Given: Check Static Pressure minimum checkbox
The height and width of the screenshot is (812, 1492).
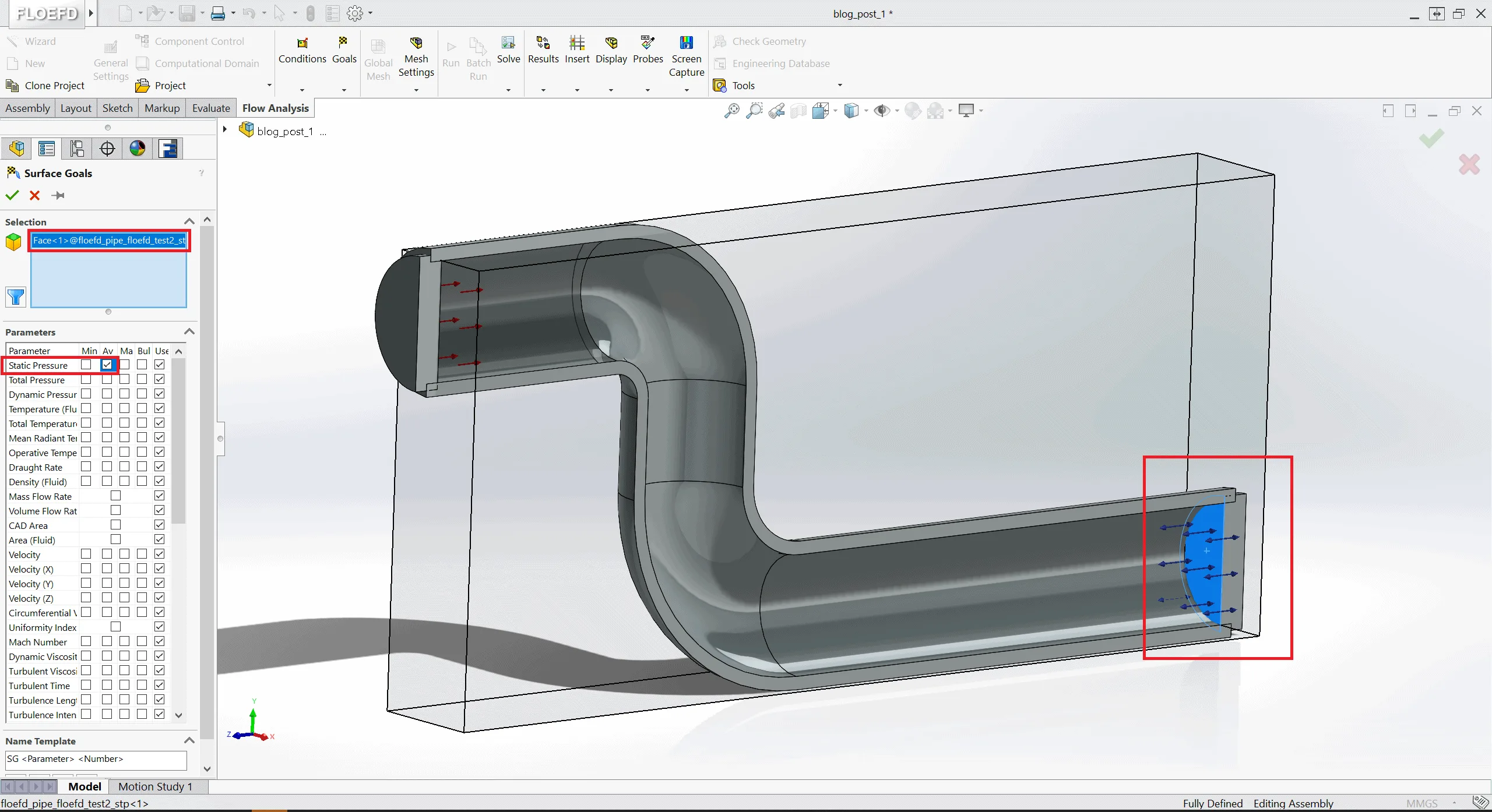Looking at the screenshot, I should coord(86,365).
